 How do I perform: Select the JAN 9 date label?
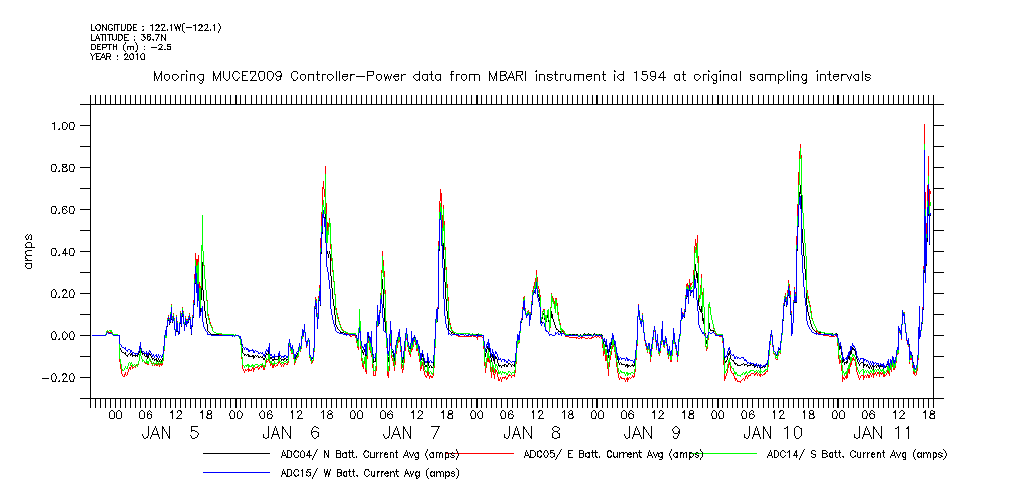click(x=652, y=433)
